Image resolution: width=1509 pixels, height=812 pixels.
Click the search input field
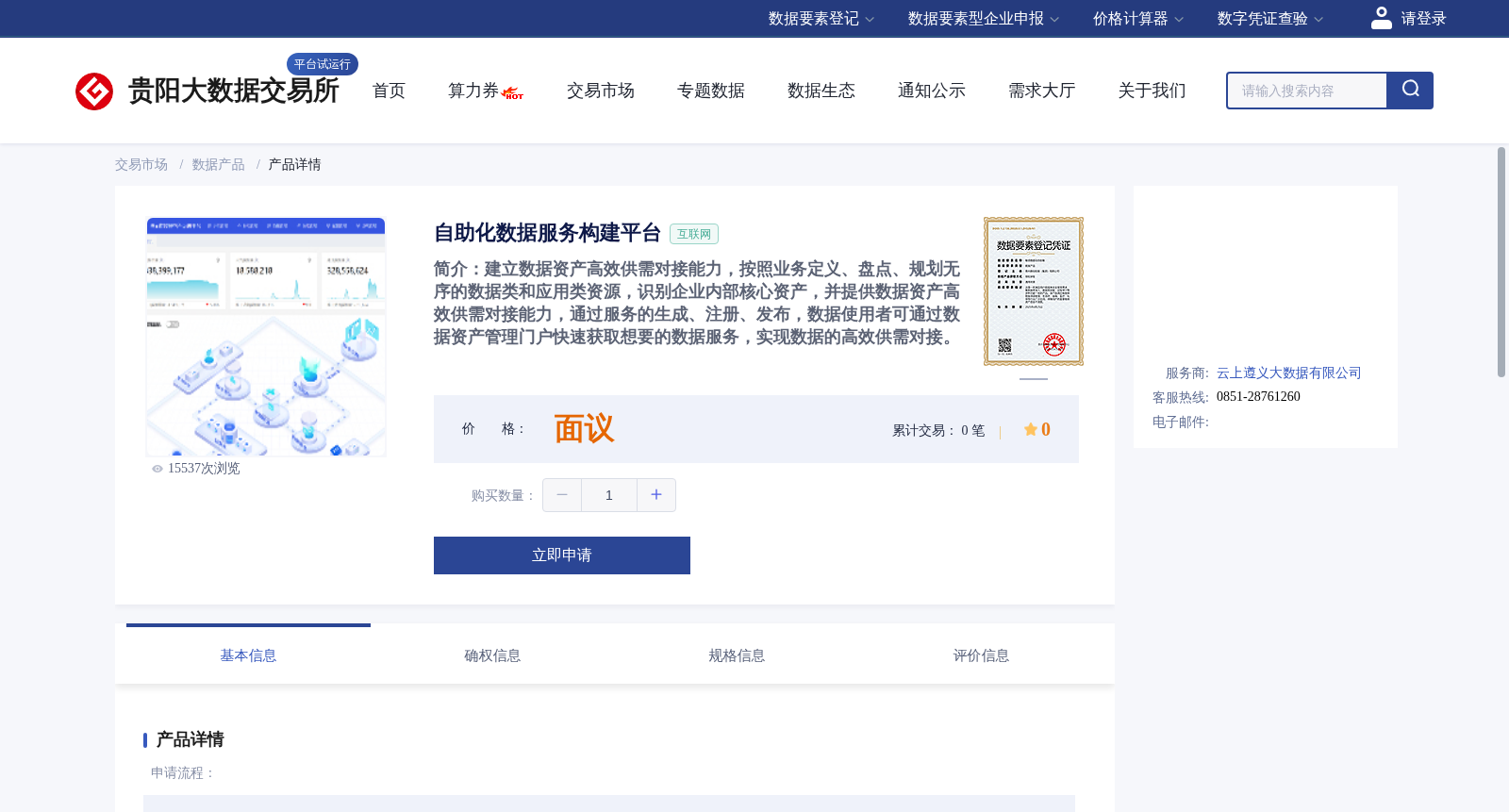[1307, 91]
